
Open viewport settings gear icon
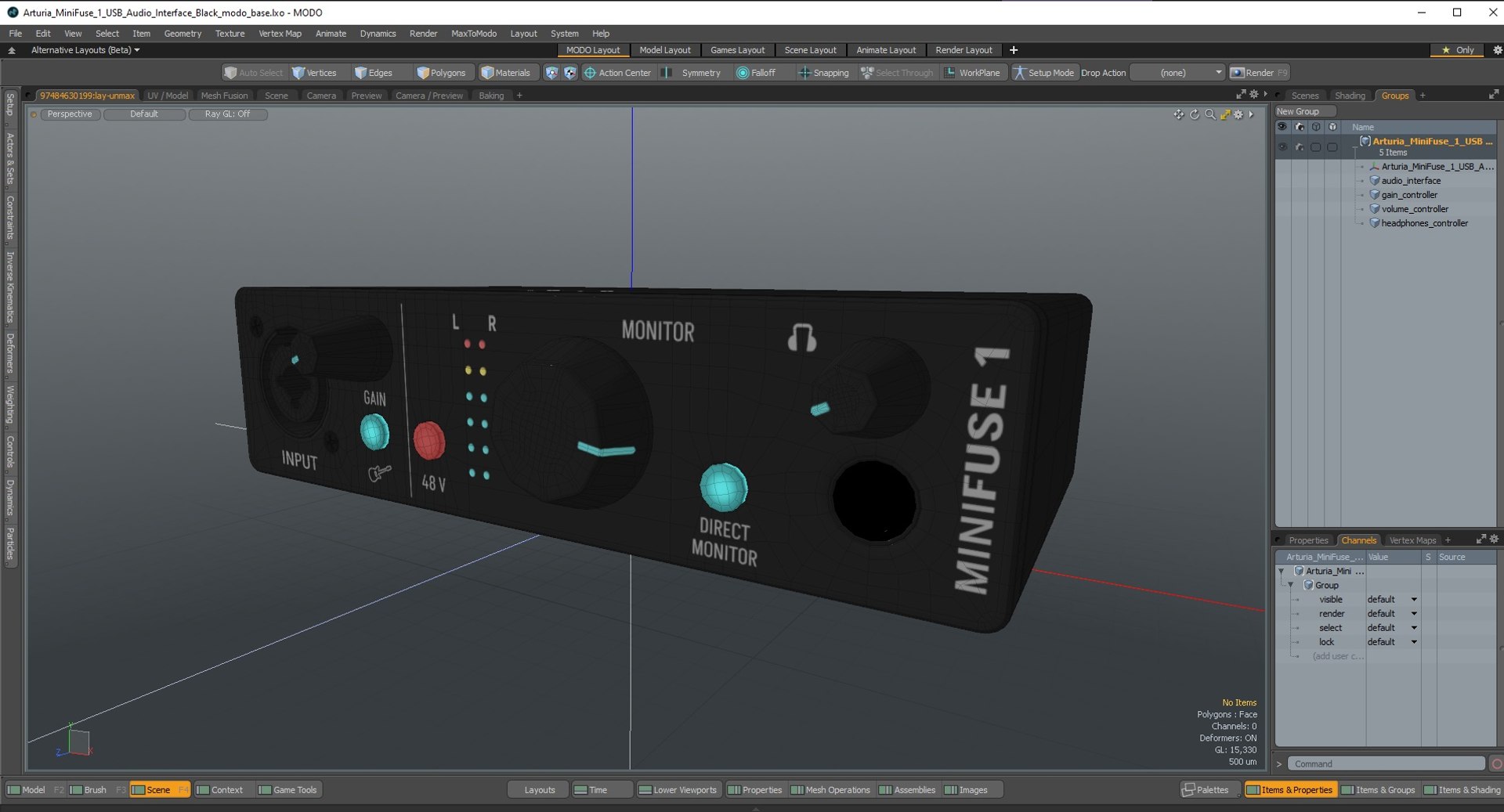click(1238, 114)
